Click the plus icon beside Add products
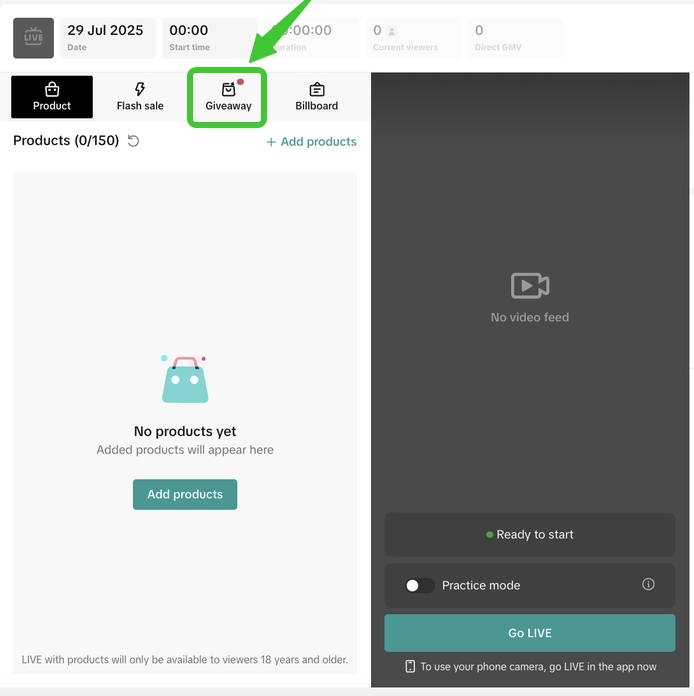 click(271, 142)
